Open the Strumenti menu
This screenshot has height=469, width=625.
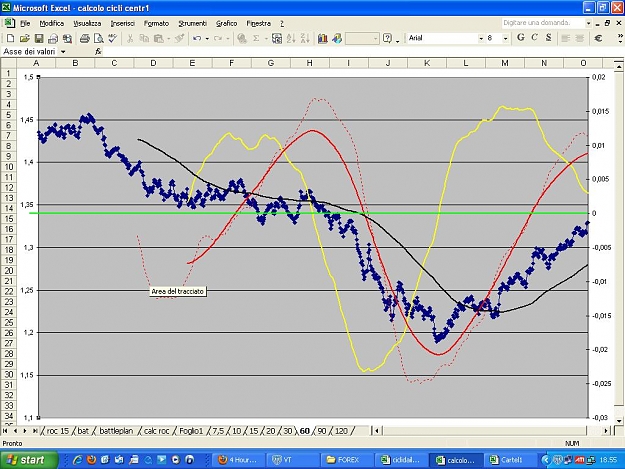(x=193, y=24)
